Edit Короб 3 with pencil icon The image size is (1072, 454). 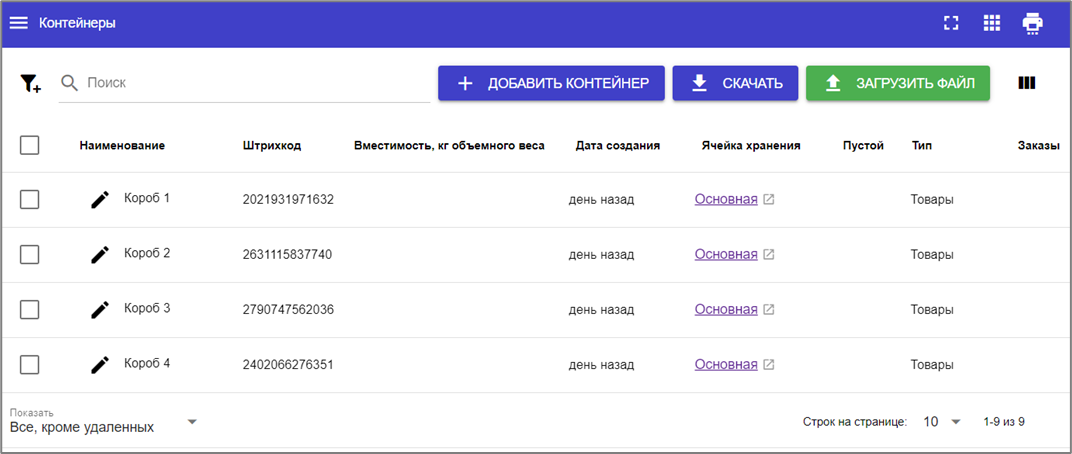[99, 310]
